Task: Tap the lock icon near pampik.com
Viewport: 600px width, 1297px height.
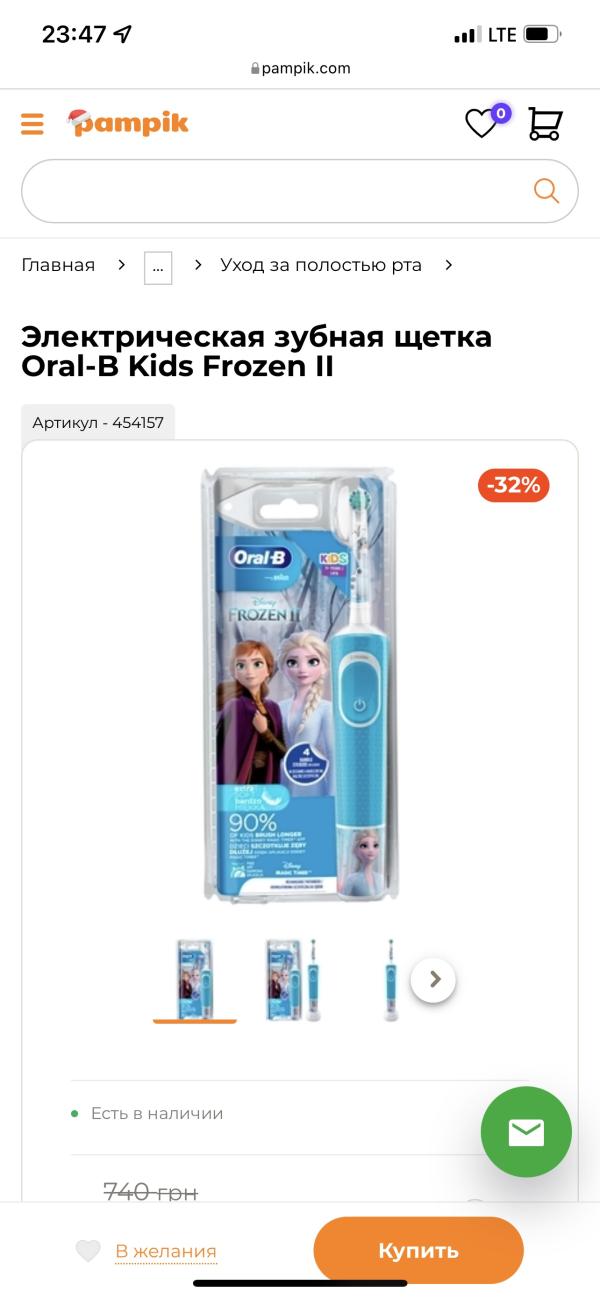Action: (255, 69)
